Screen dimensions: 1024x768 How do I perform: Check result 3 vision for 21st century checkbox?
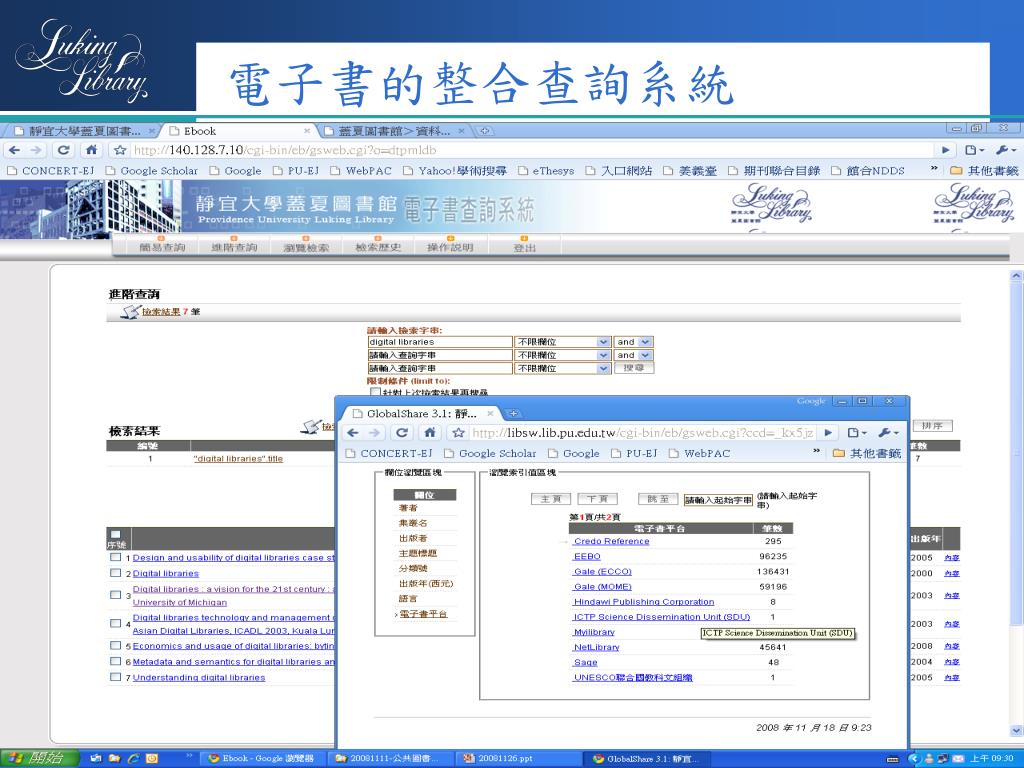116,595
